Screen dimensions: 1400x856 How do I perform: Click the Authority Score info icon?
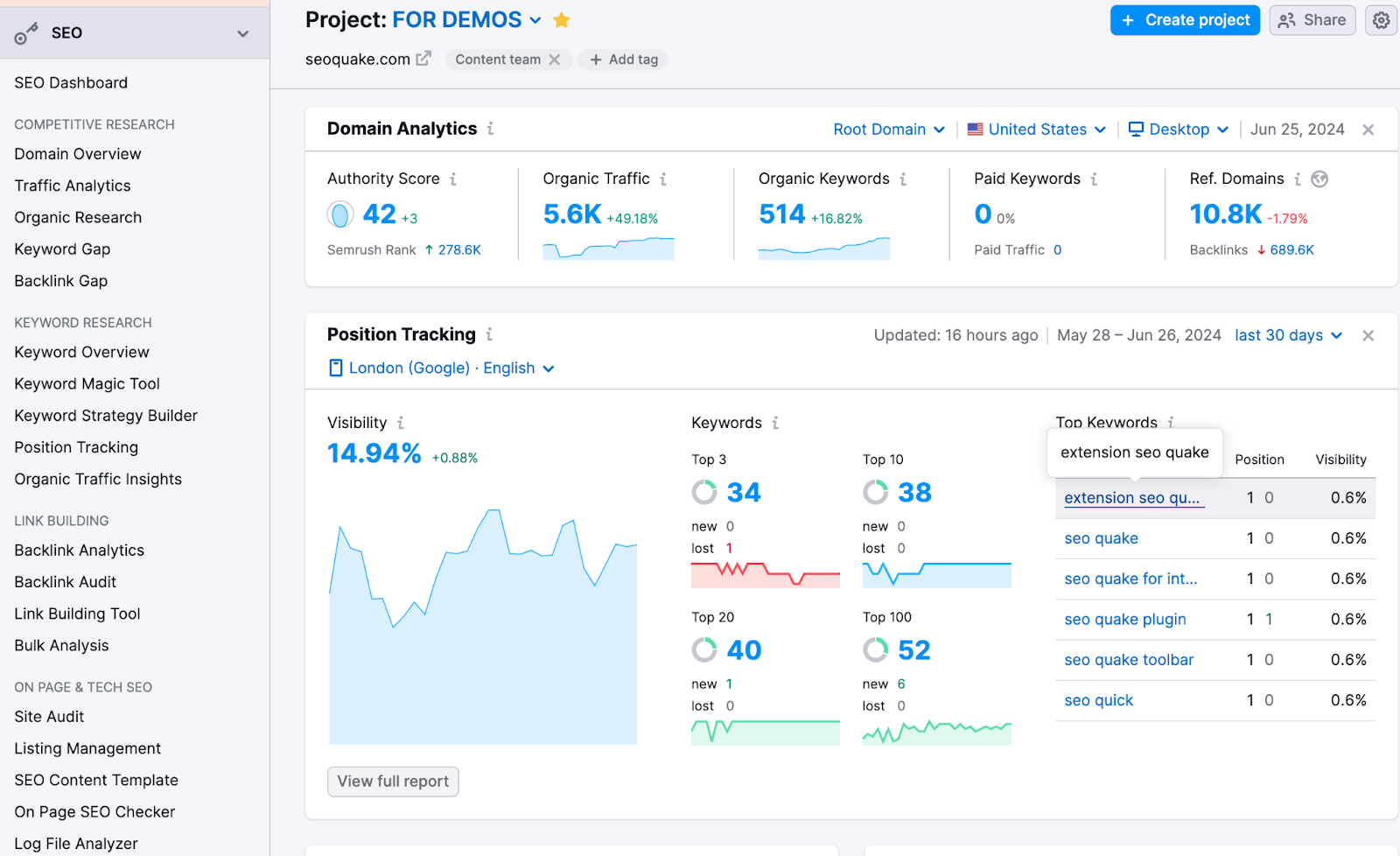(454, 179)
